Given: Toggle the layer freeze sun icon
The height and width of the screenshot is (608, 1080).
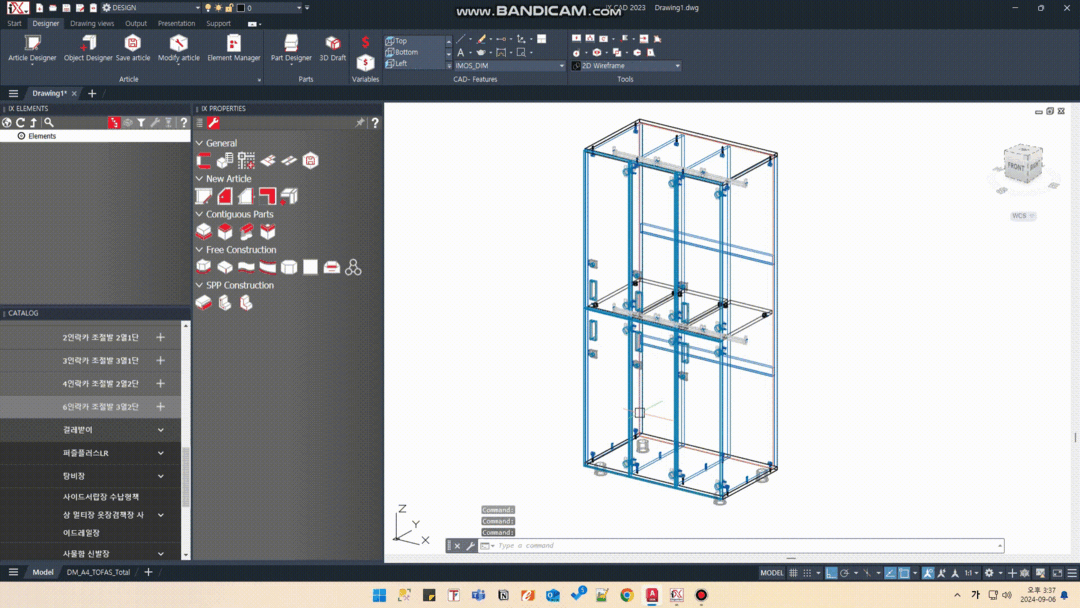Looking at the screenshot, I should click(218, 8).
